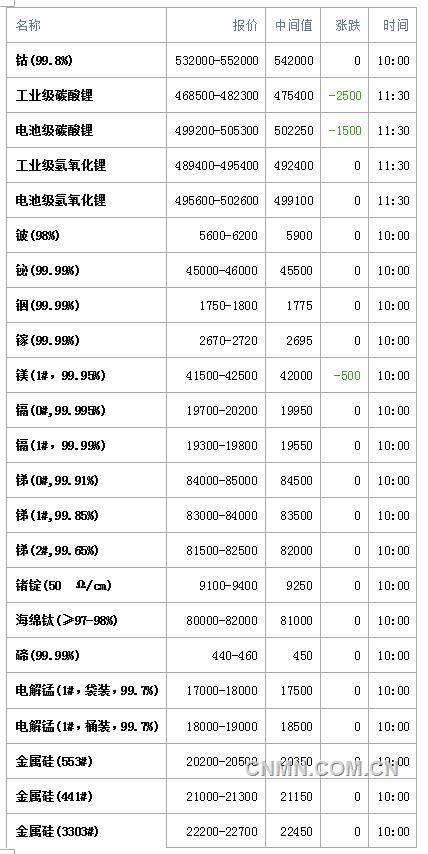Click the 镁(1#，99.95%) row name

tap(61, 375)
